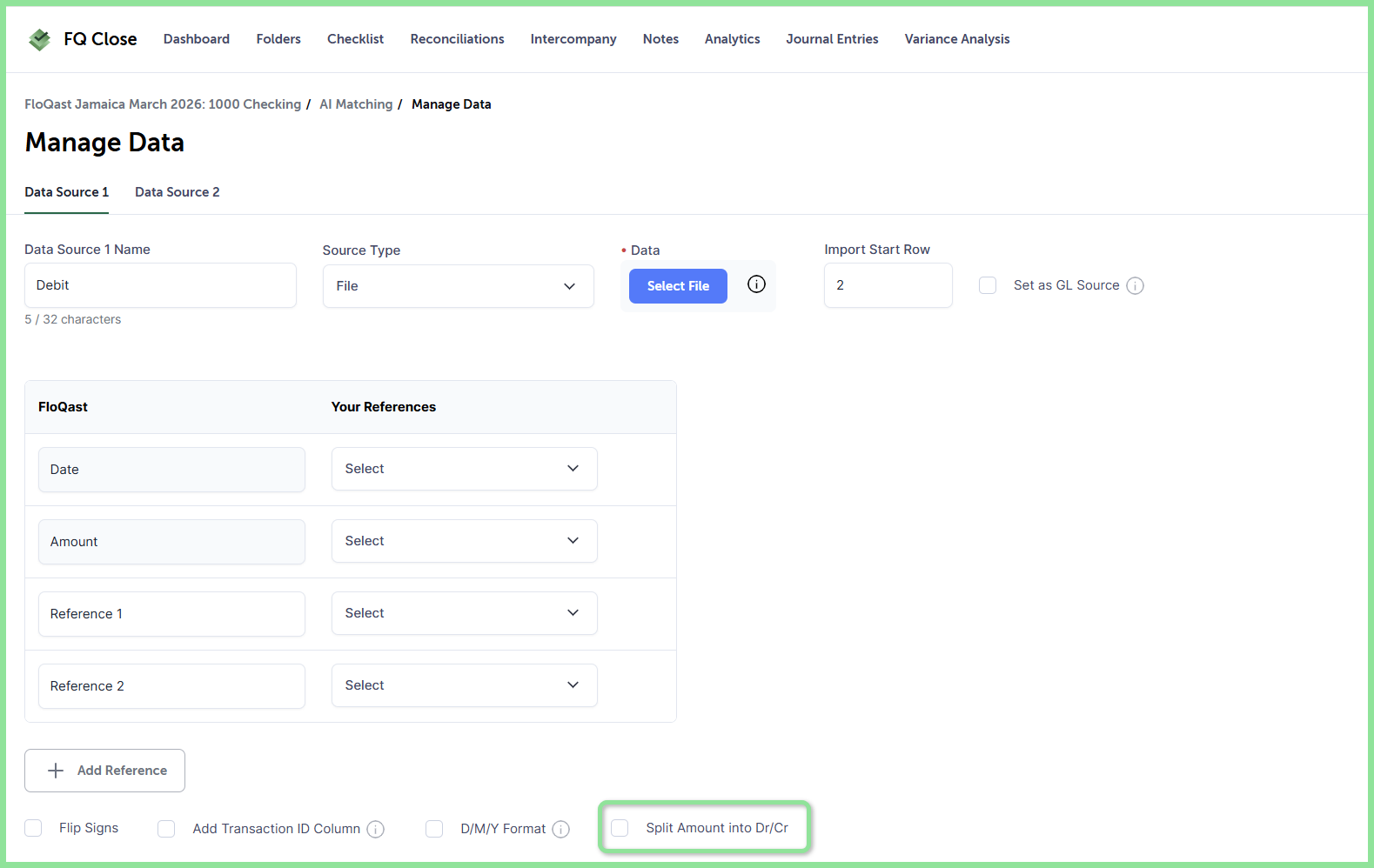Click the Manage Data page heading
1374x868 pixels.
tap(104, 143)
